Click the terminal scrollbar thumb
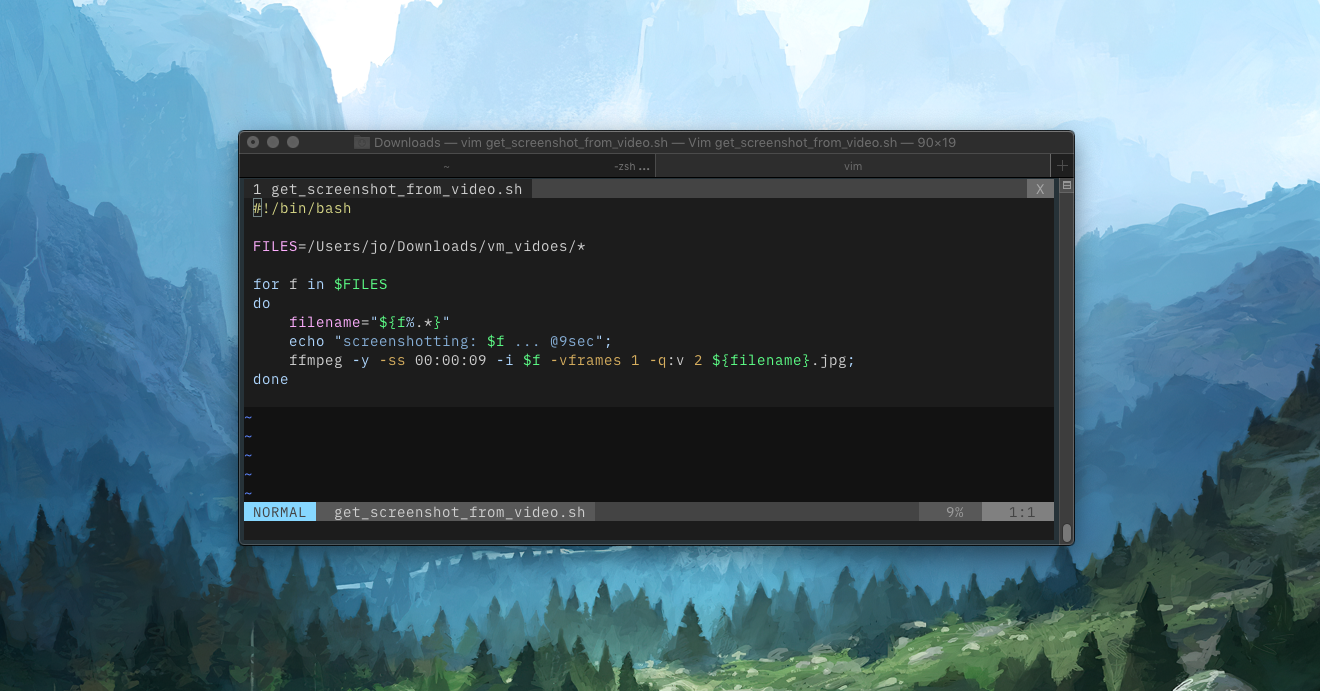The image size is (1320, 691). coord(1066,532)
